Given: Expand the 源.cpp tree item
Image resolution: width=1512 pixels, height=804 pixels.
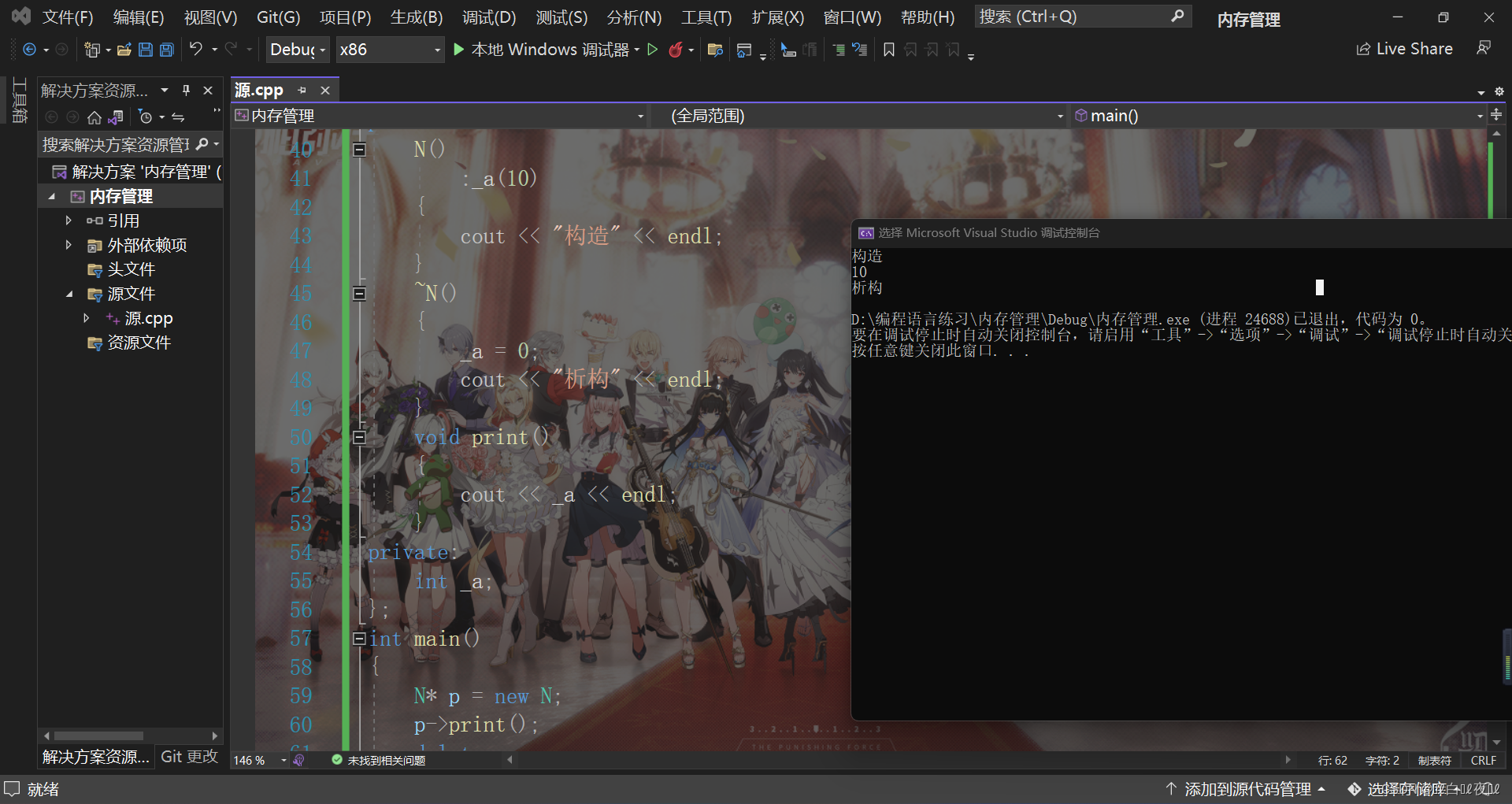Looking at the screenshot, I should point(87,318).
